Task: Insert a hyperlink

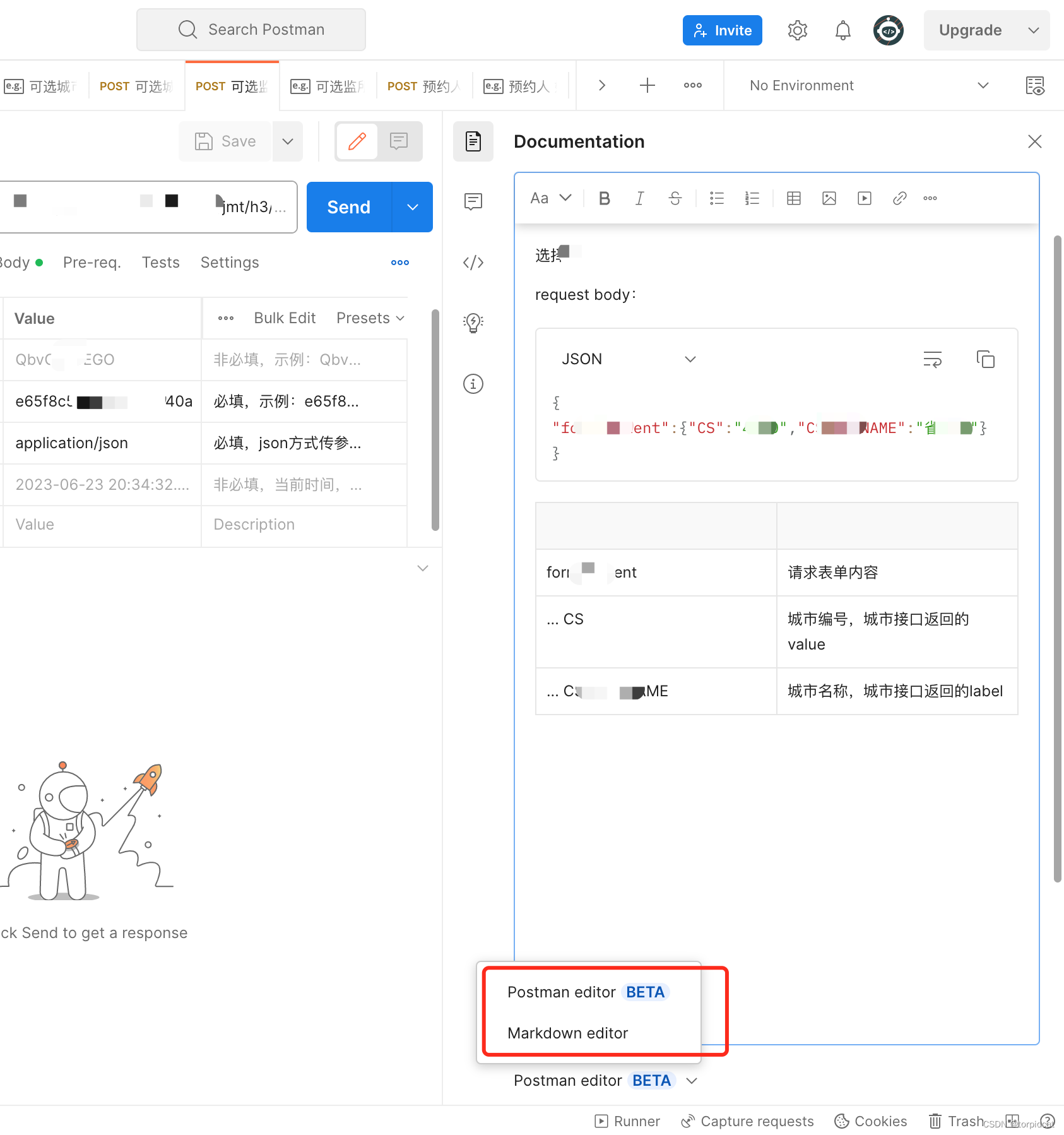Action: [x=900, y=198]
